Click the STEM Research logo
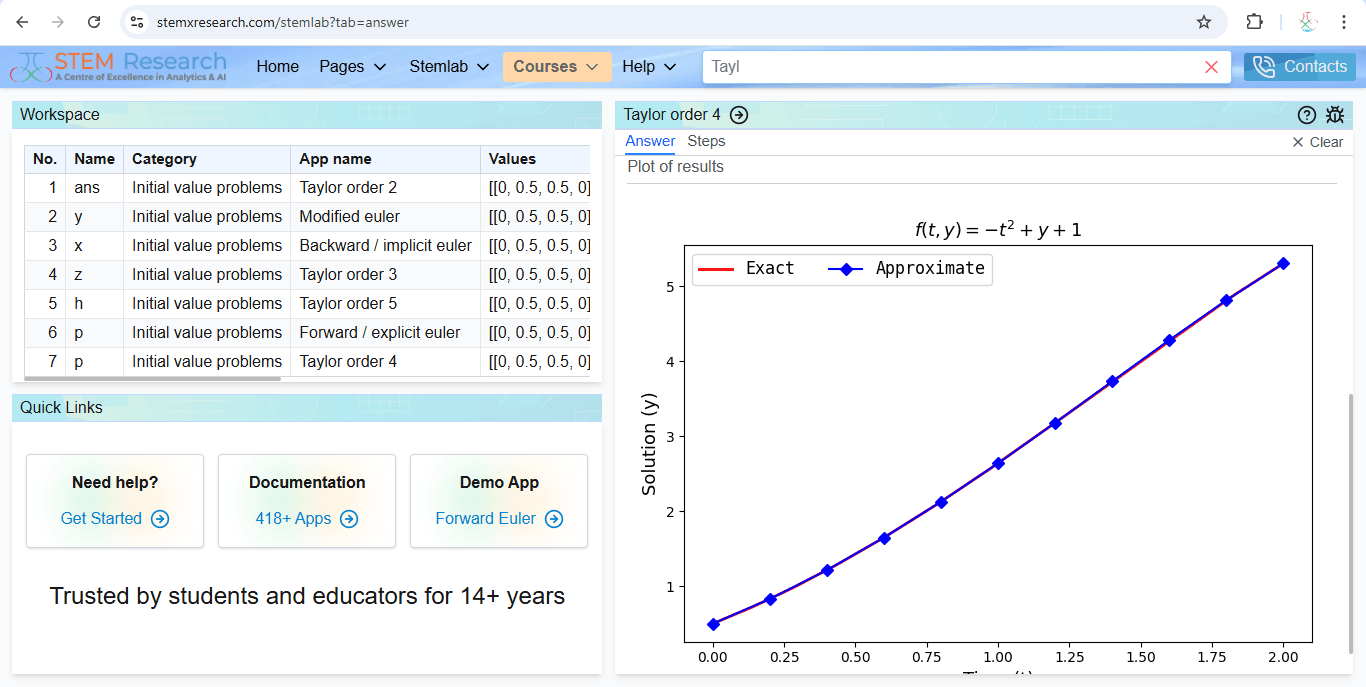 (118, 65)
